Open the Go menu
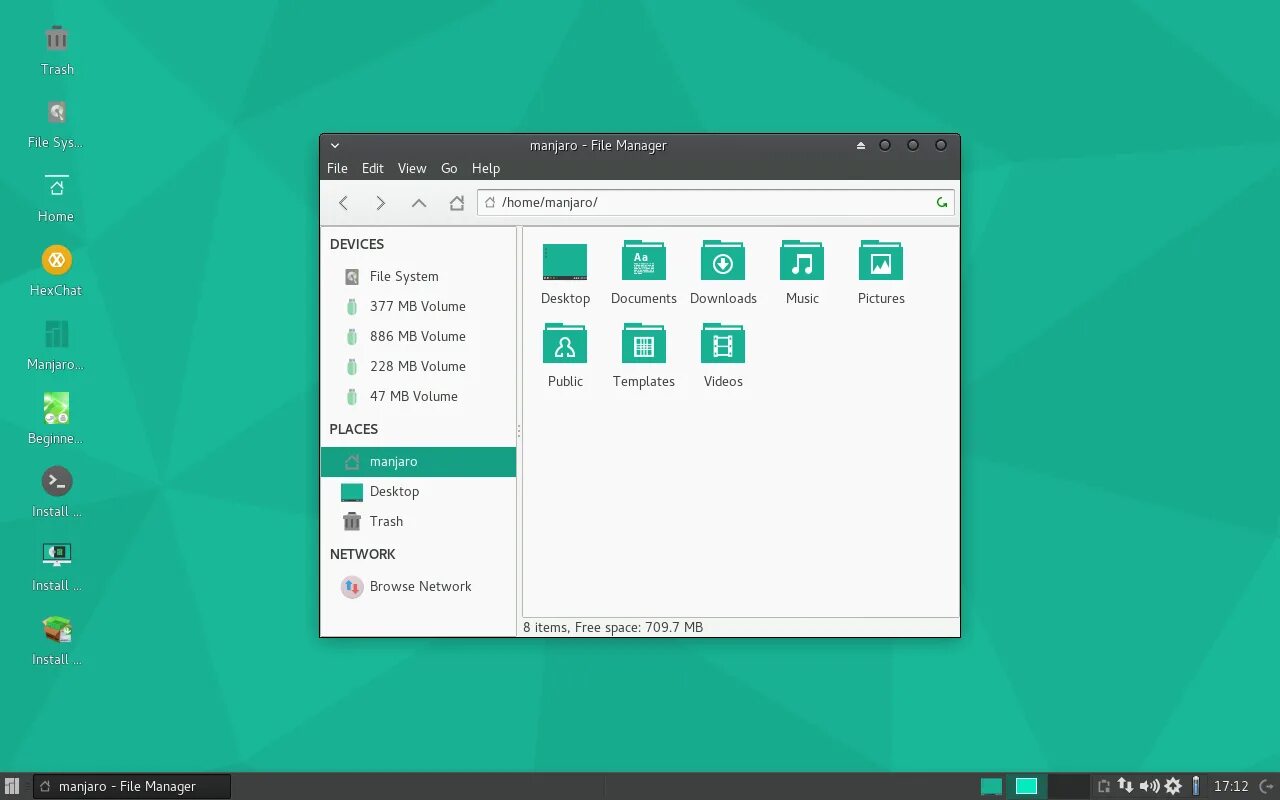Viewport: 1280px width, 800px height. pyautogui.click(x=449, y=168)
